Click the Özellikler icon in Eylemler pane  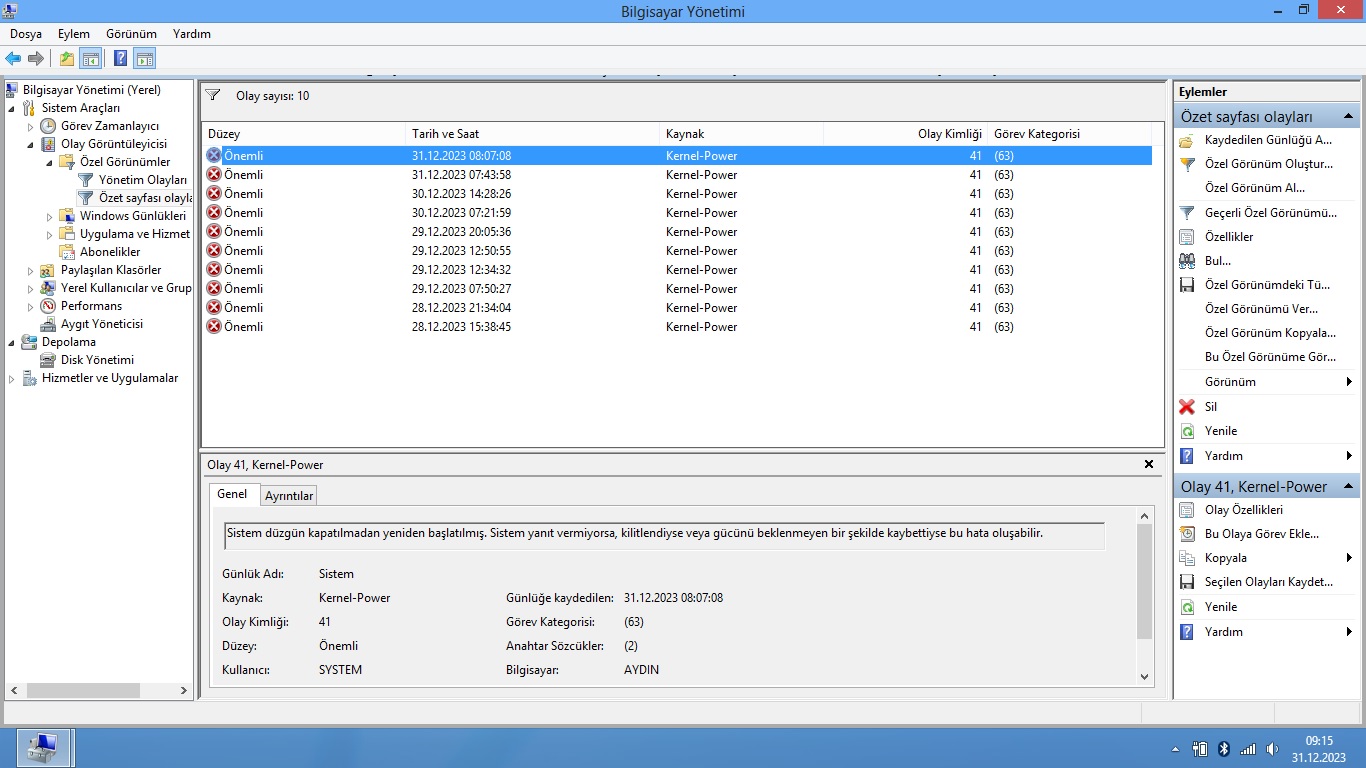click(x=1187, y=237)
